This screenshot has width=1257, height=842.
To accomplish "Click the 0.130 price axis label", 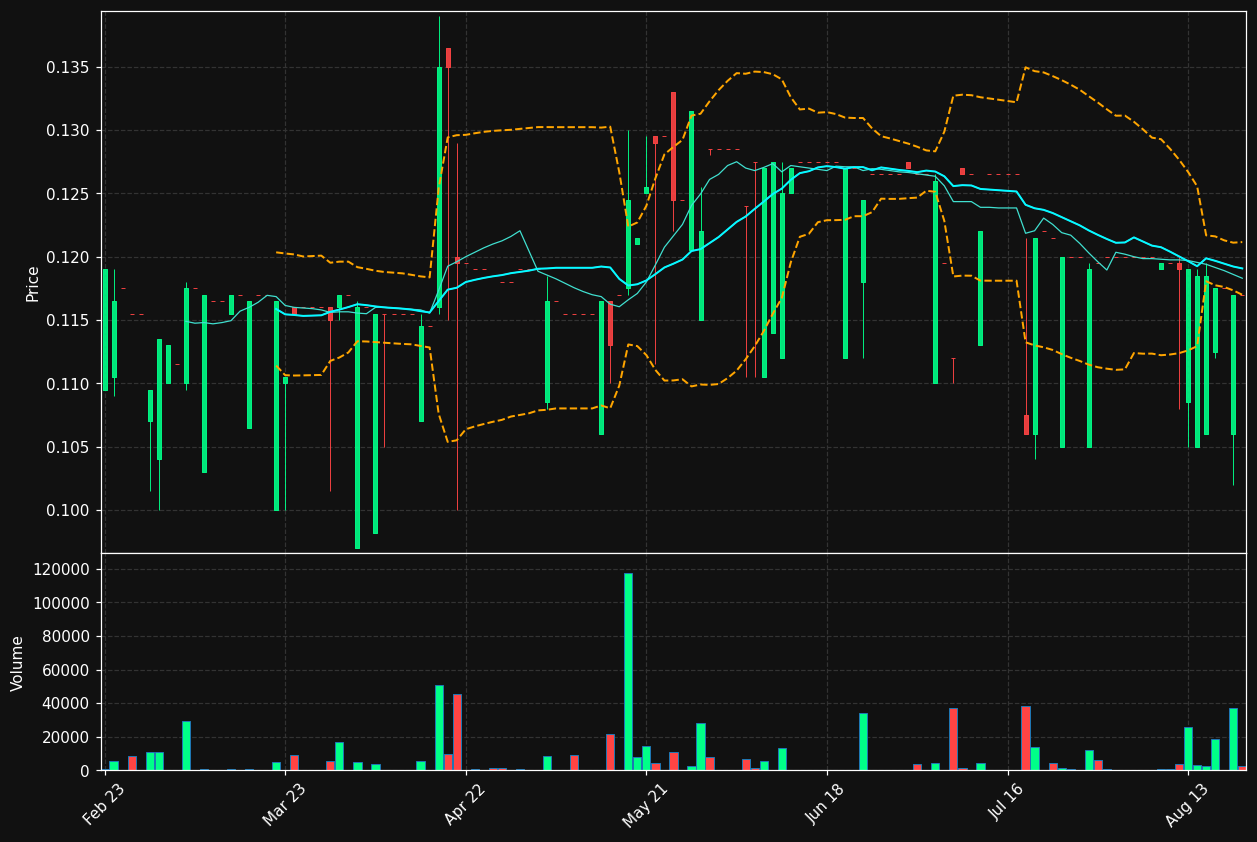I will tap(69, 131).
